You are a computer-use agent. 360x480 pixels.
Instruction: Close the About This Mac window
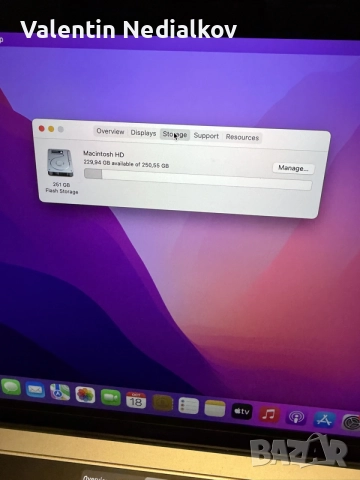[42, 129]
